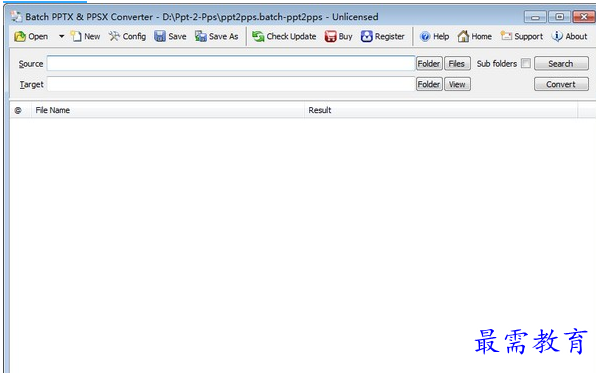
Task: Choose Save As in toolbar
Action: (217, 37)
